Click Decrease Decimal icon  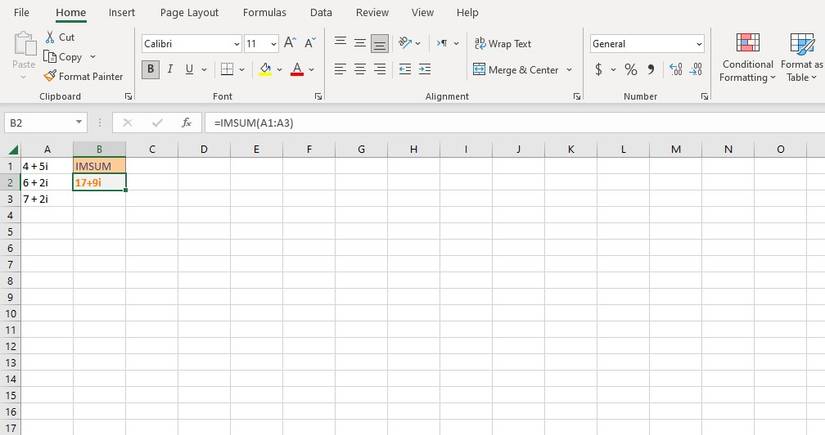[x=696, y=69]
